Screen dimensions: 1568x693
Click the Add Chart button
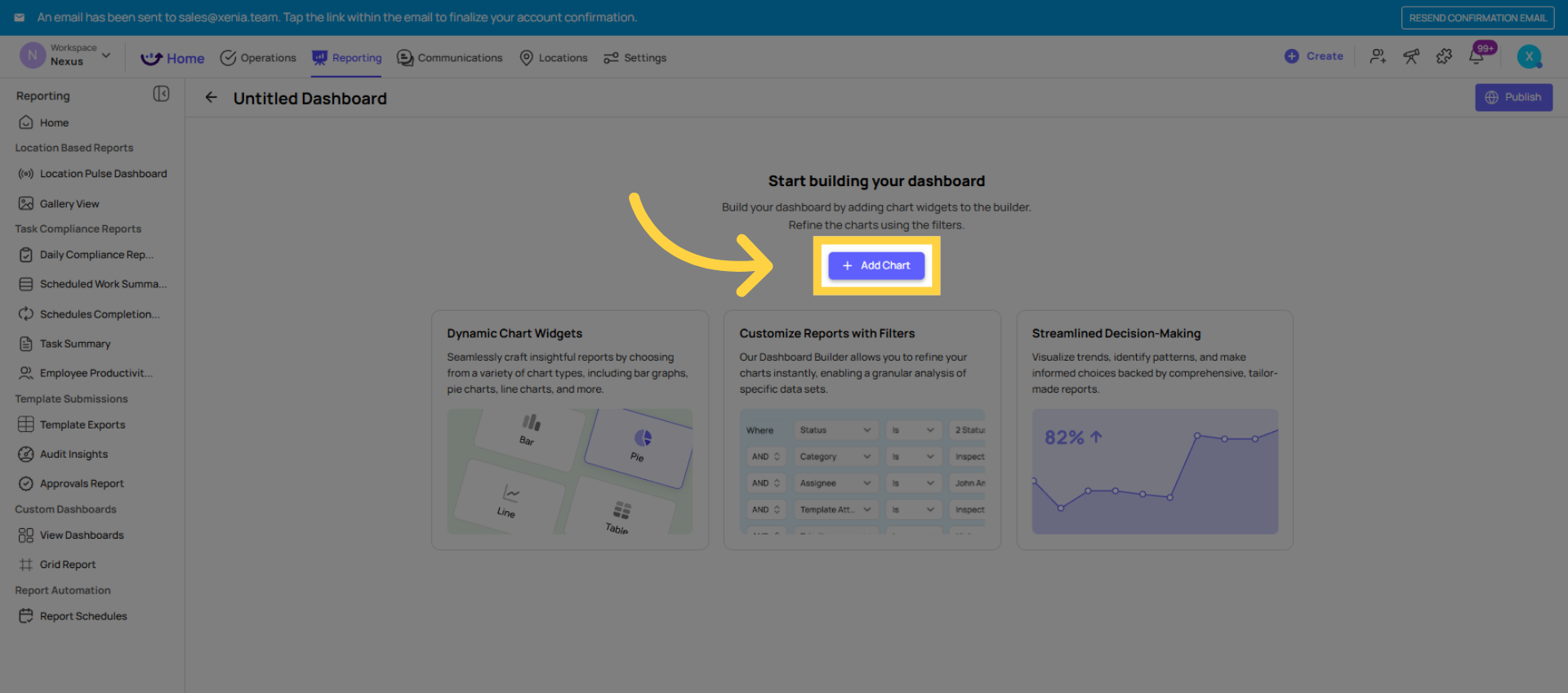876,265
